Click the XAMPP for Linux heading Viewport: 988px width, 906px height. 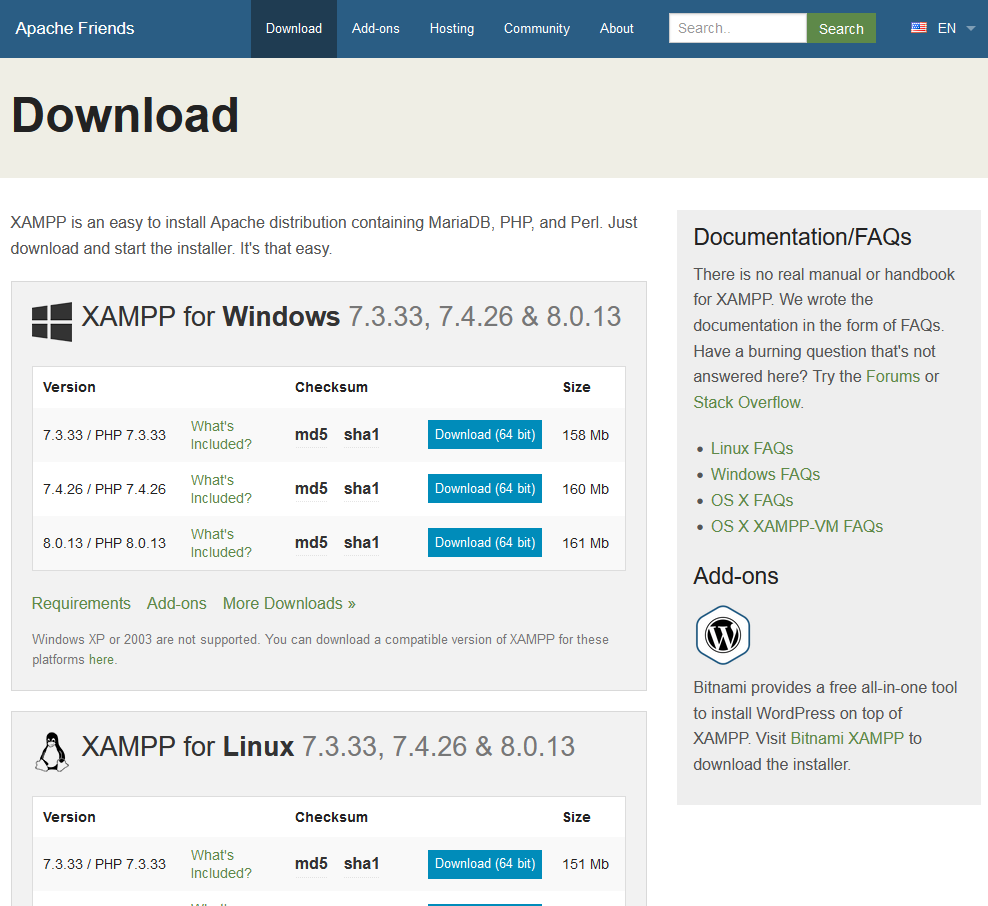click(328, 747)
